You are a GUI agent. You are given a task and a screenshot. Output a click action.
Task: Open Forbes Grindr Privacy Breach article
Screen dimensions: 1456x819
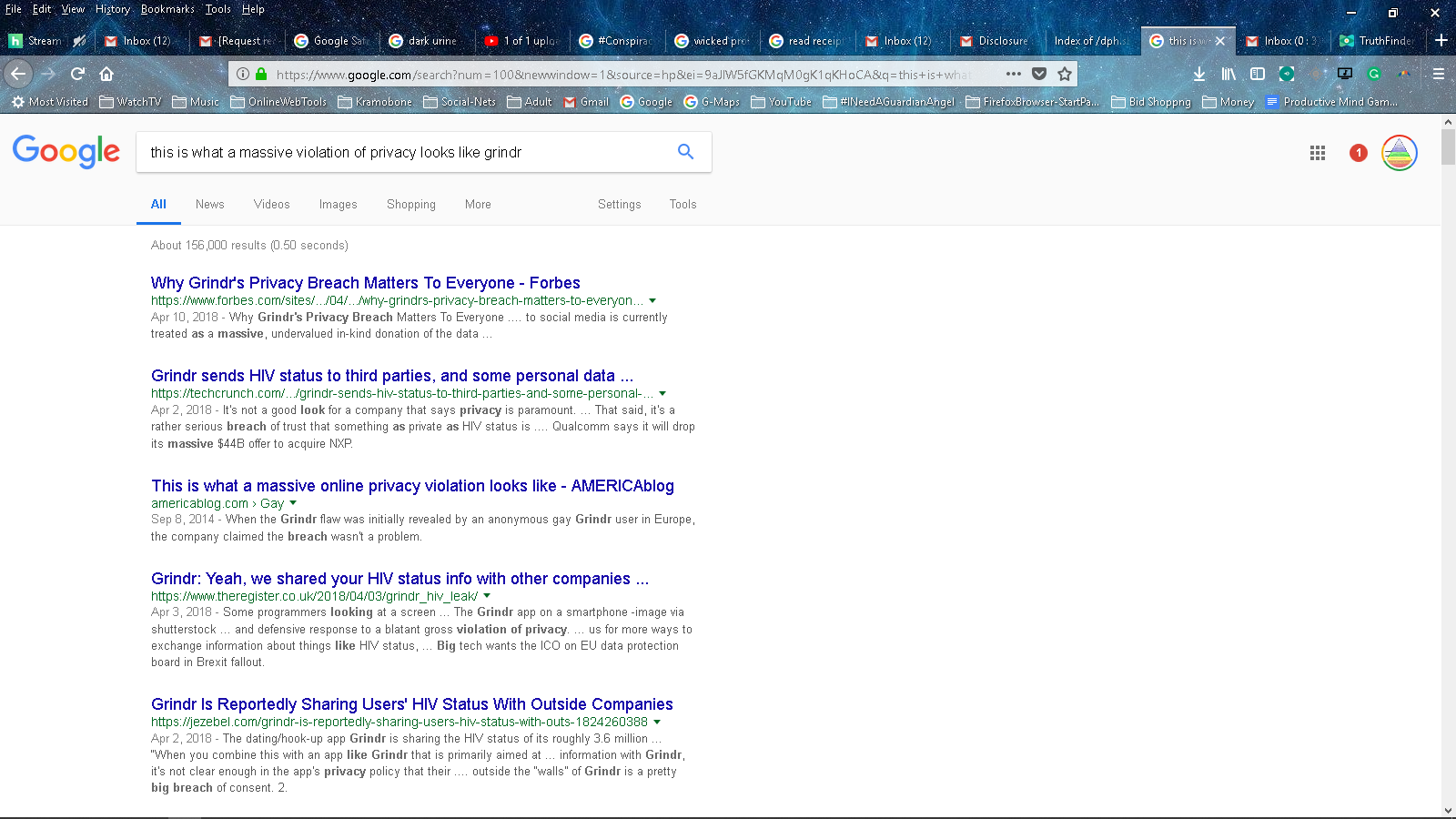pyautogui.click(x=365, y=283)
